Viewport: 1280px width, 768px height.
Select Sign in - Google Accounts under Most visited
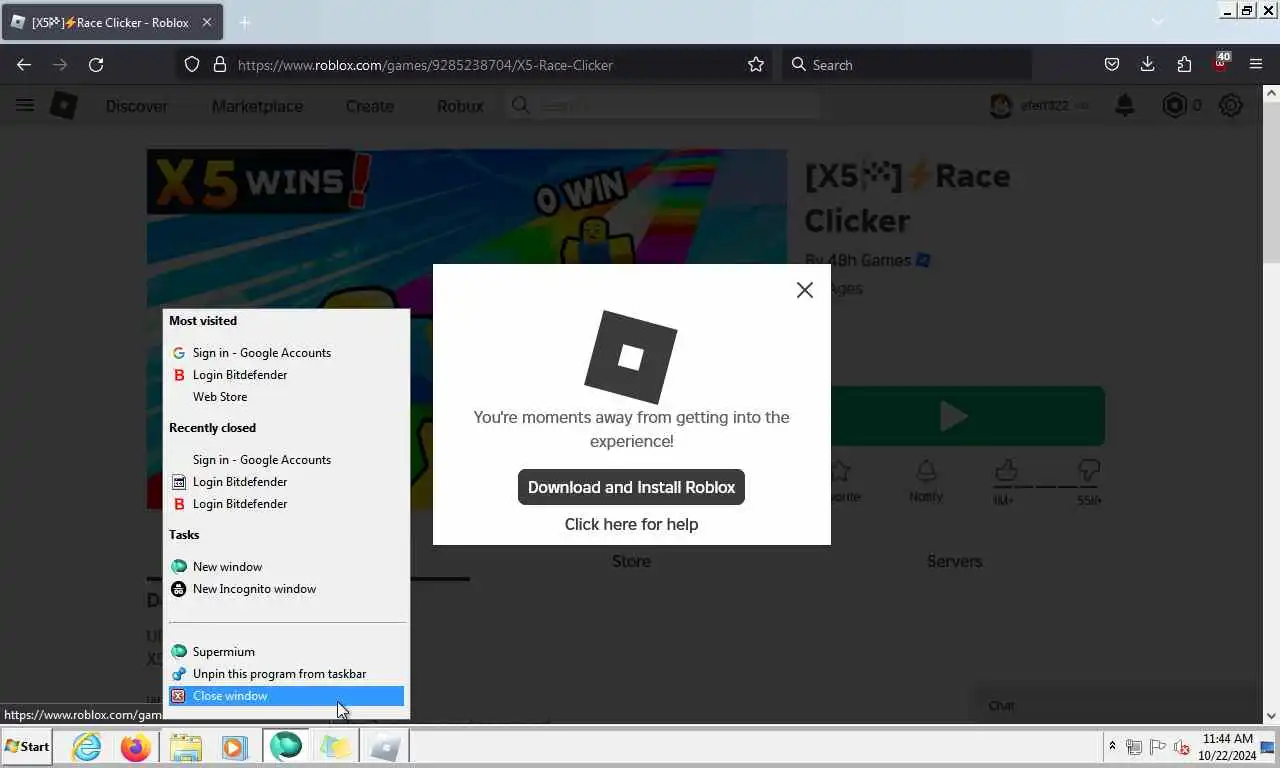click(262, 353)
